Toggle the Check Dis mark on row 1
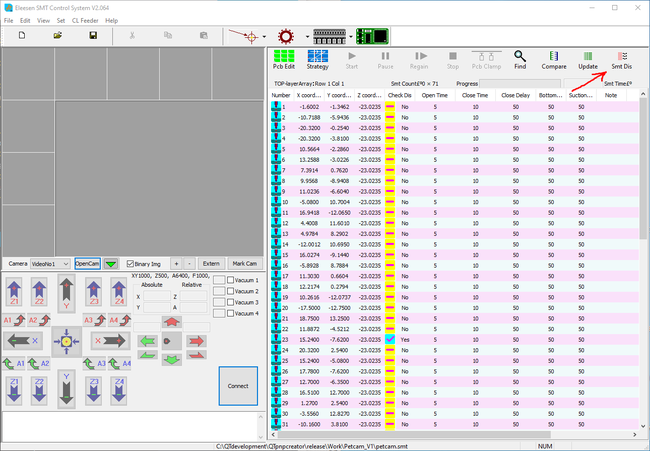Screen dimensions: 650x451 (x=390, y=107)
